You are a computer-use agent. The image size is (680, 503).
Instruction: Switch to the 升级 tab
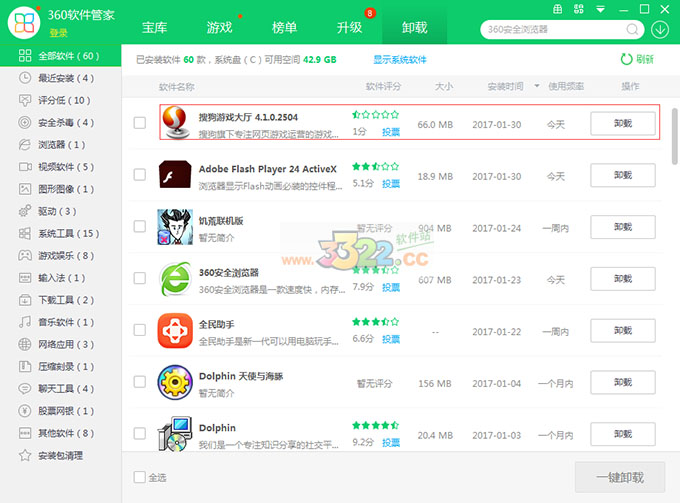click(350, 28)
